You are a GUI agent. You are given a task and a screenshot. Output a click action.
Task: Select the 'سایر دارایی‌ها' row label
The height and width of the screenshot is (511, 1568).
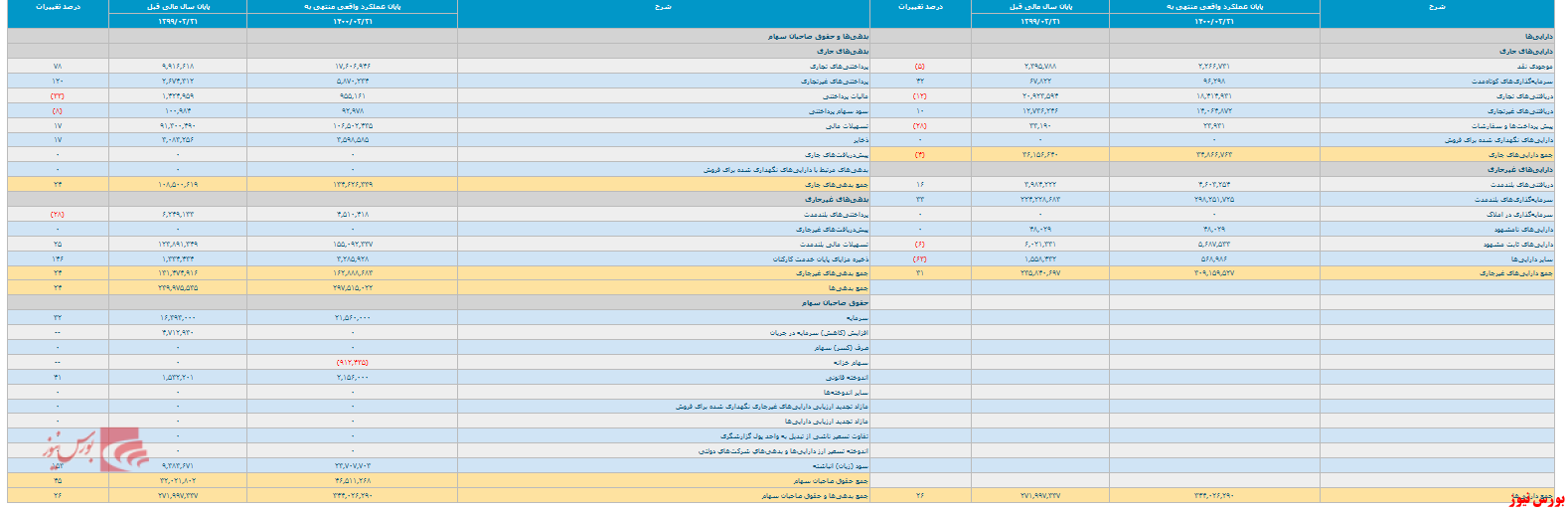click(1534, 258)
